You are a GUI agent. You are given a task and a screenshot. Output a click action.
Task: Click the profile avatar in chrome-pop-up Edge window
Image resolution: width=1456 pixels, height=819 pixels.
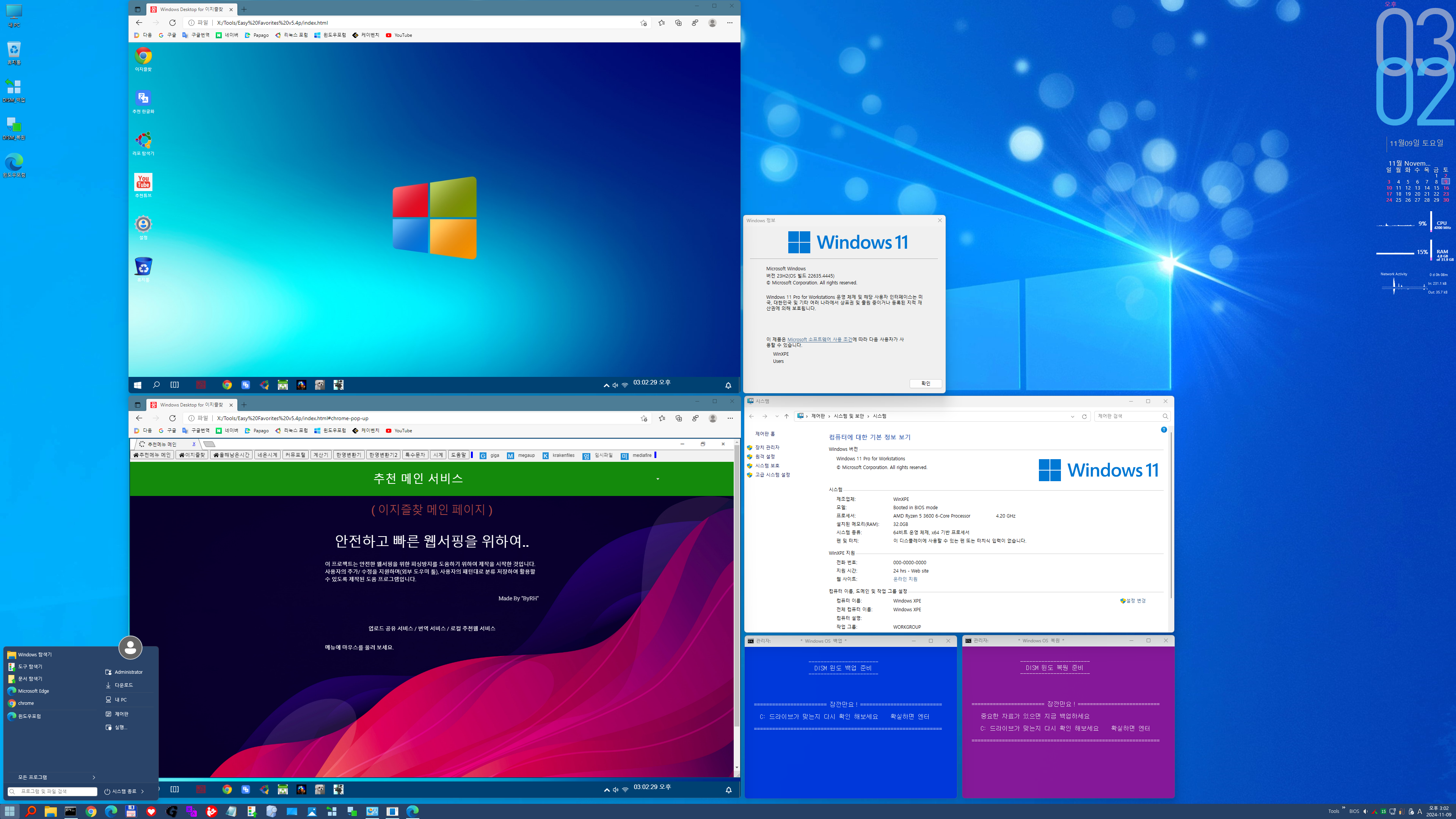(713, 418)
